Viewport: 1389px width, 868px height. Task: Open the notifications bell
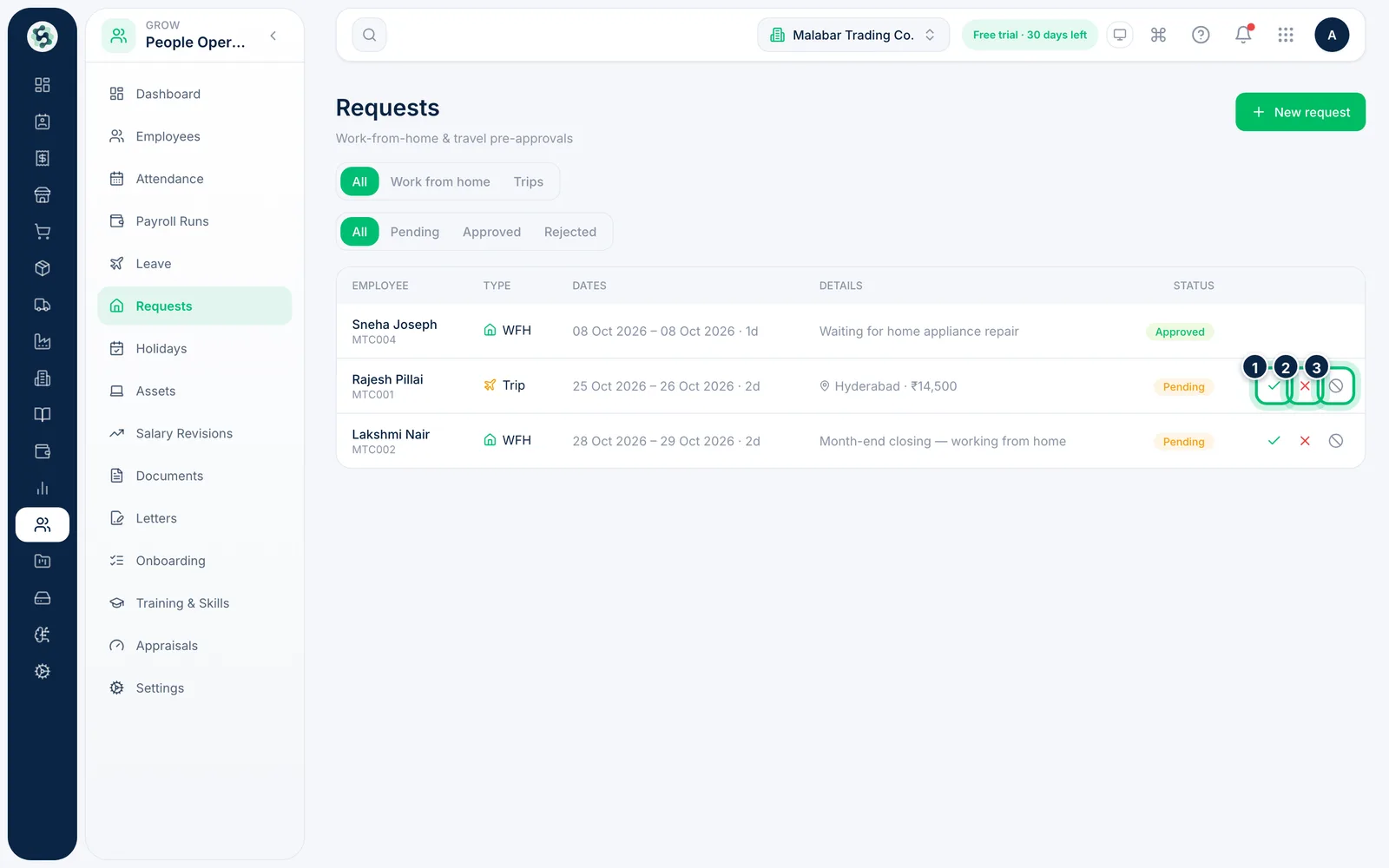pyautogui.click(x=1243, y=35)
